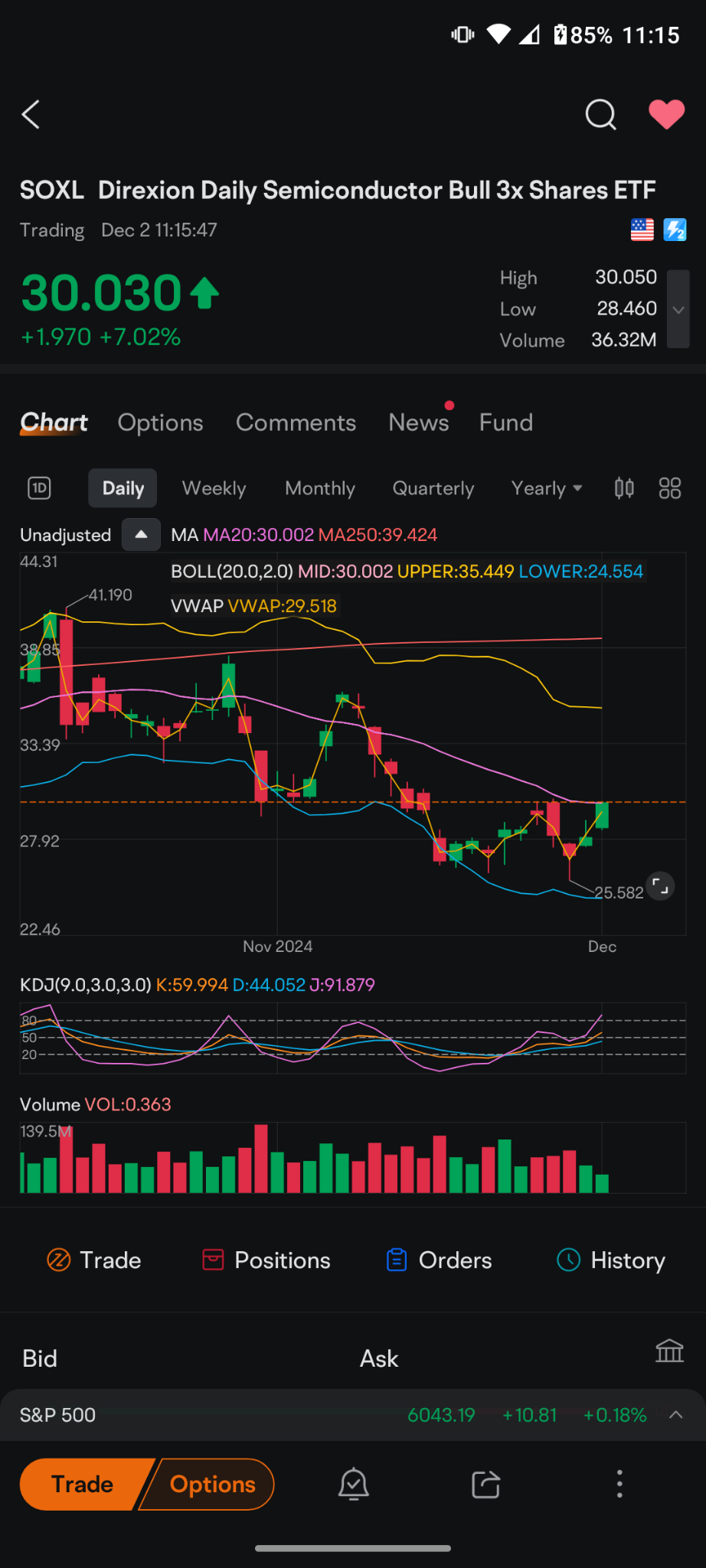Open the more options three-dot menu
The height and width of the screenshot is (1568, 706).
tap(619, 1484)
